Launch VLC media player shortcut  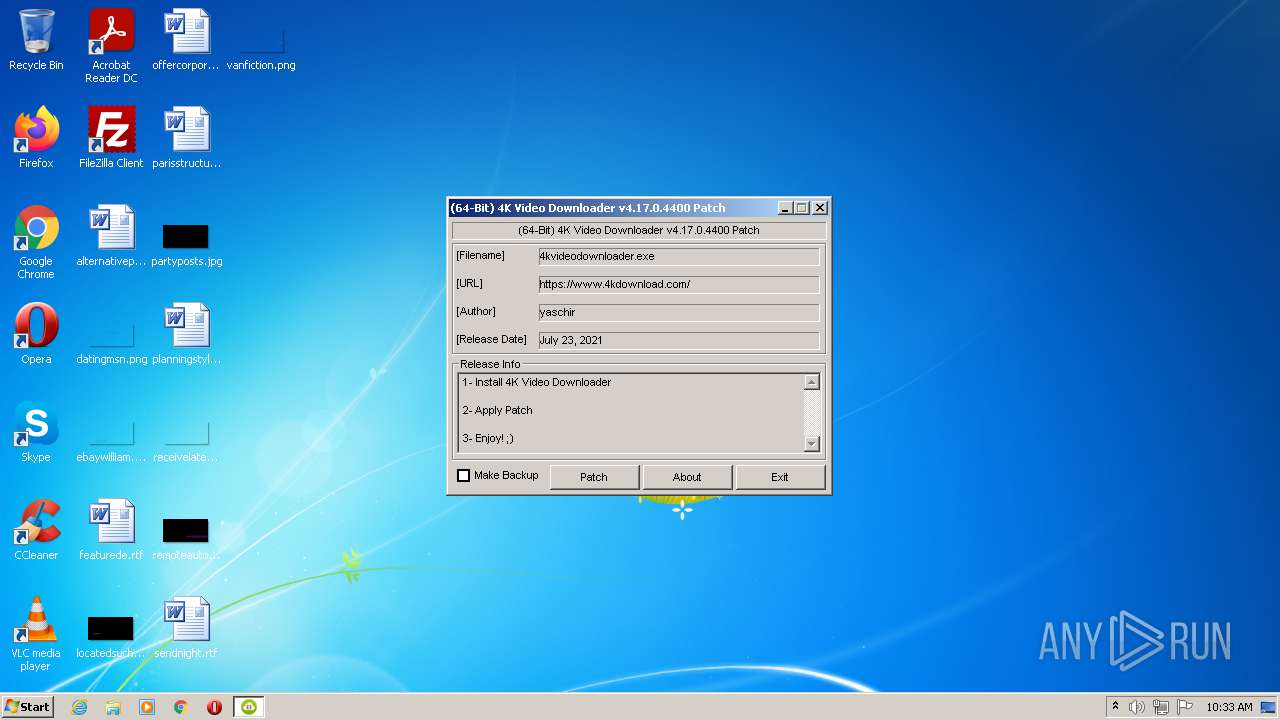point(36,634)
